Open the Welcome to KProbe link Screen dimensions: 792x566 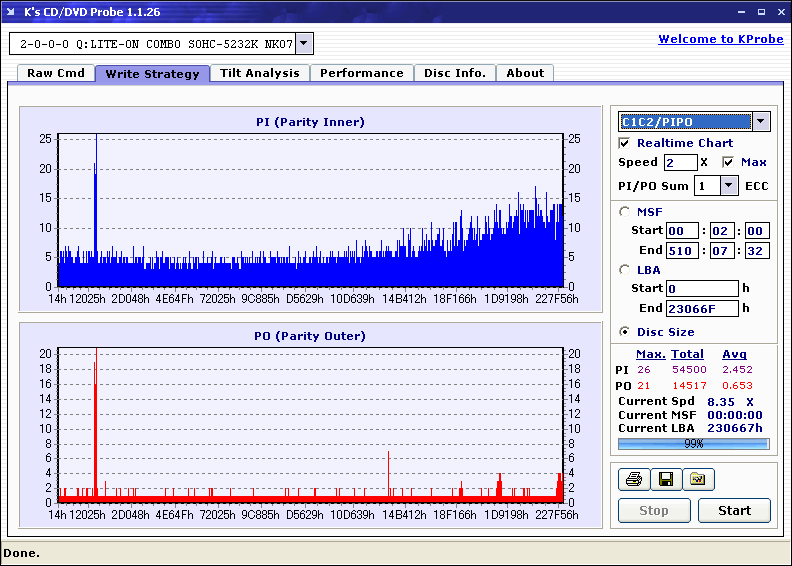tap(721, 39)
